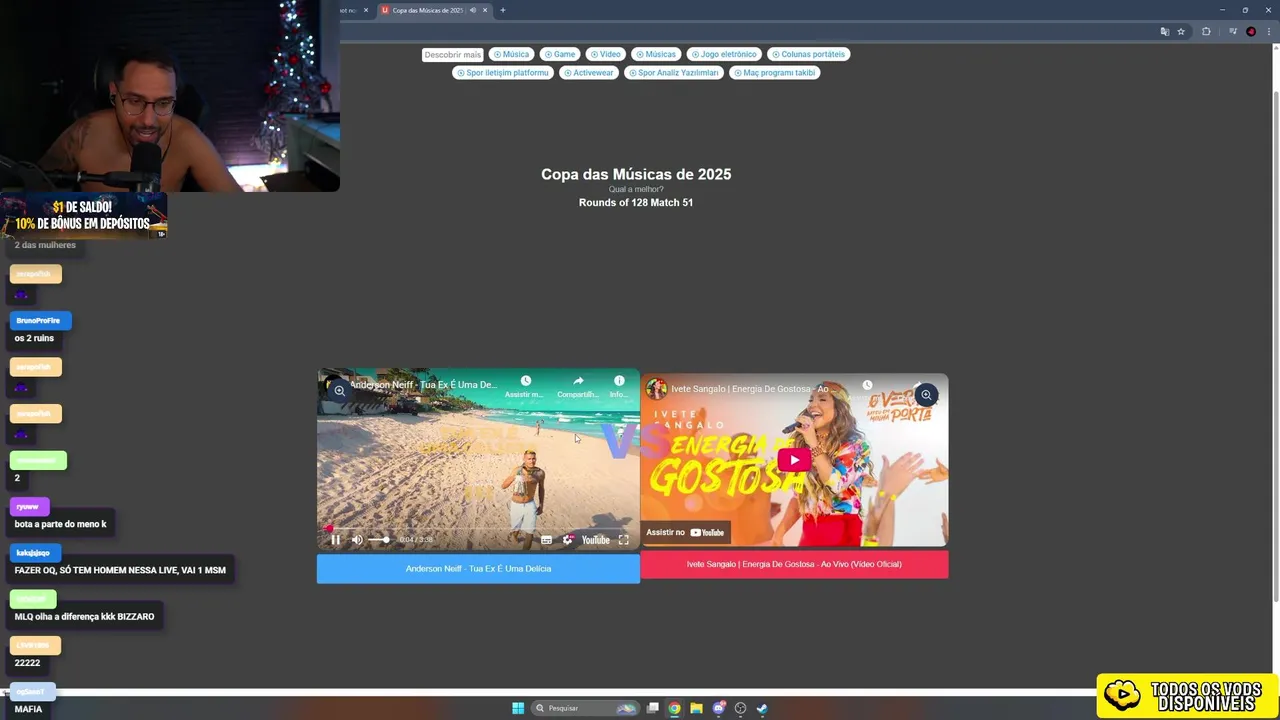Open the Game tag
This screenshot has height=720, width=1280.
tap(560, 54)
